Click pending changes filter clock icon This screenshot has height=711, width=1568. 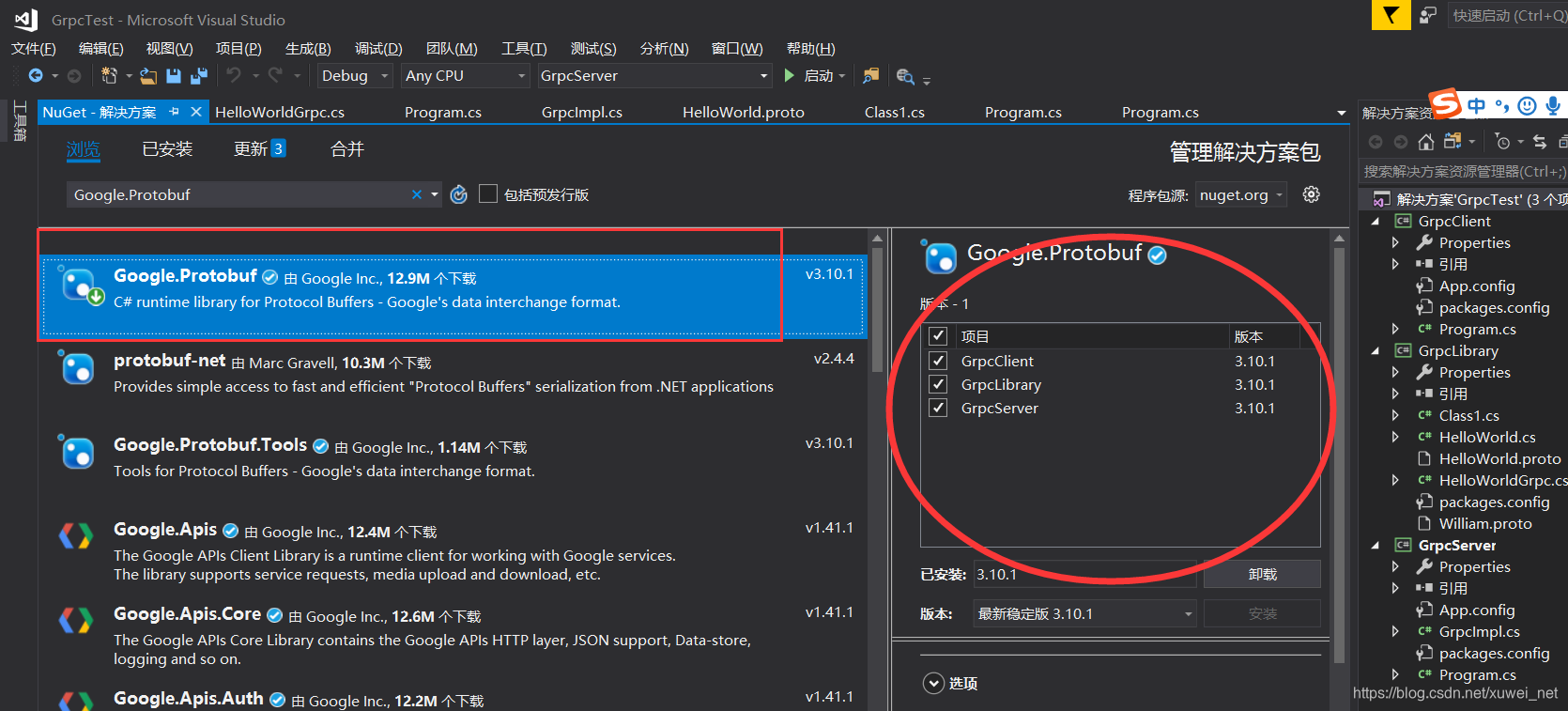point(1503,142)
